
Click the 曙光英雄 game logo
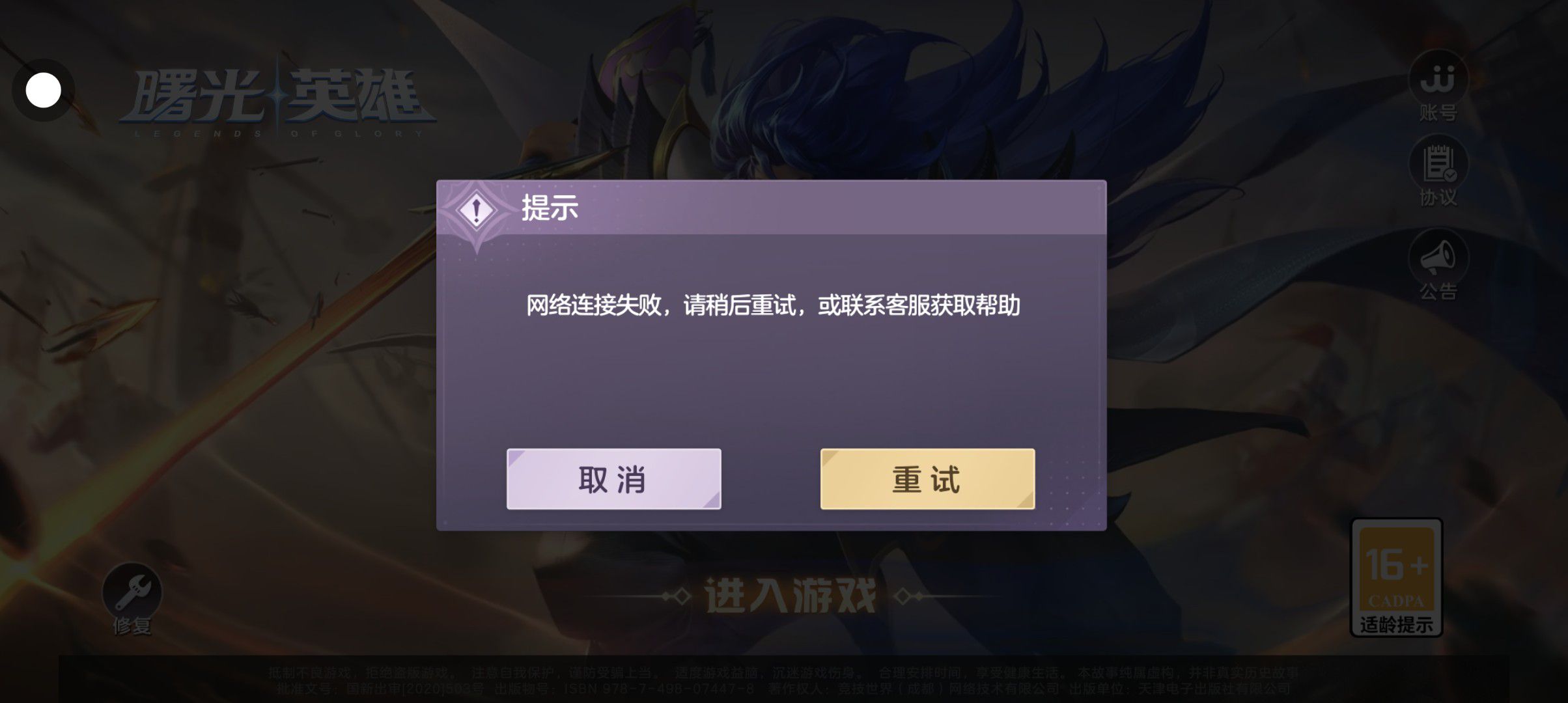pyautogui.click(x=278, y=103)
